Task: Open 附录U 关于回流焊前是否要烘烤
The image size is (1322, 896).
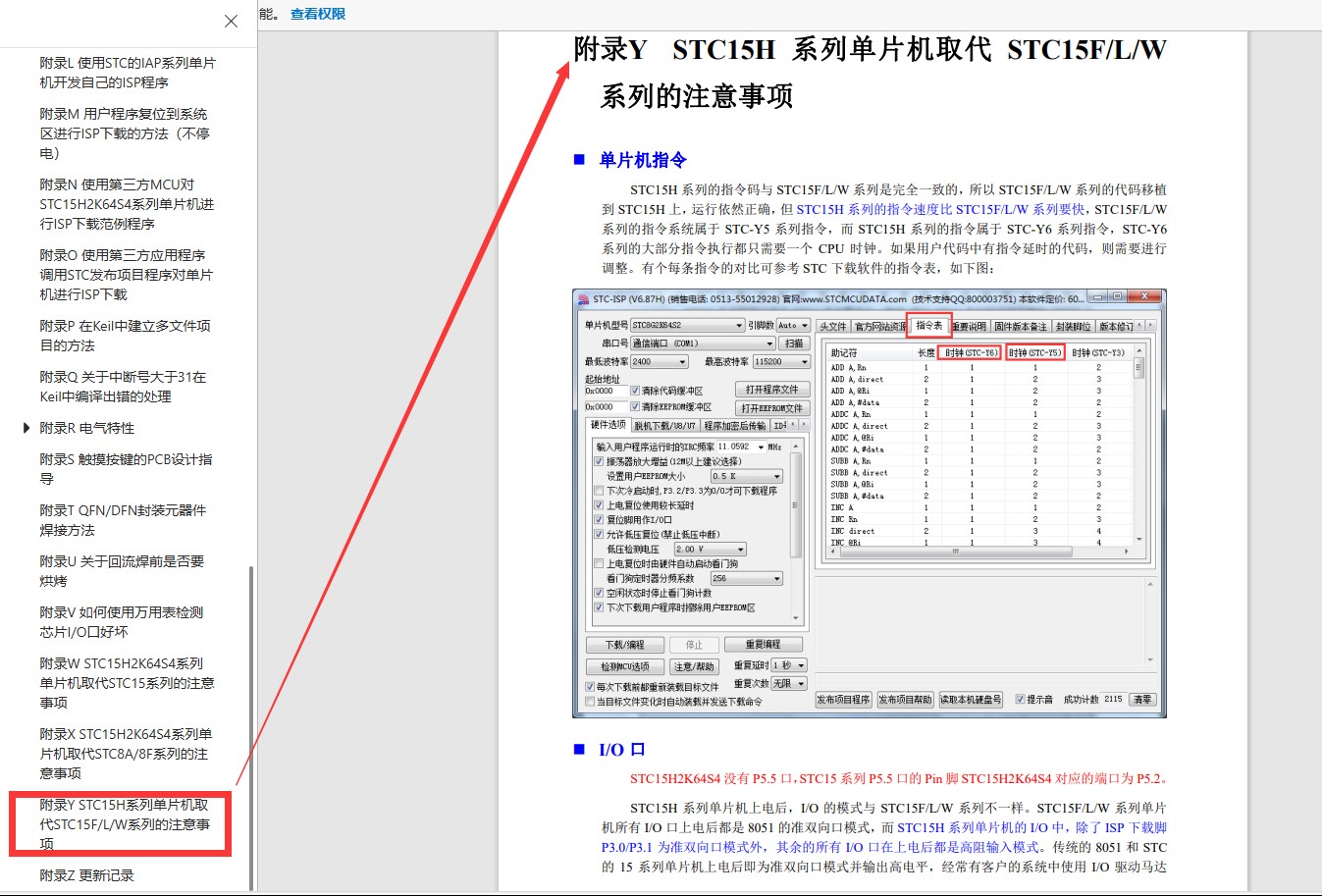Action: coord(122,571)
